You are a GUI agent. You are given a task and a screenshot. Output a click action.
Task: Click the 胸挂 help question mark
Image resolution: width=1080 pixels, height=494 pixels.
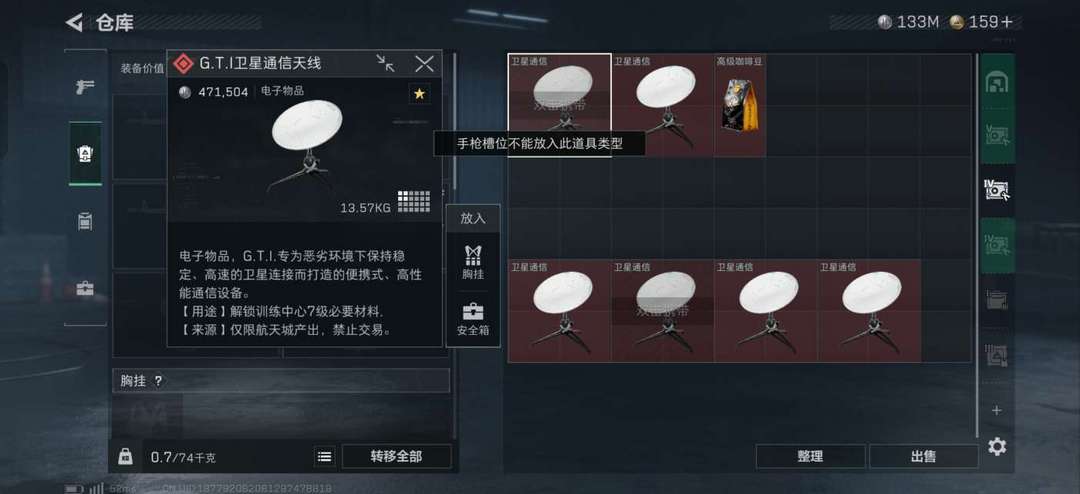pos(158,381)
